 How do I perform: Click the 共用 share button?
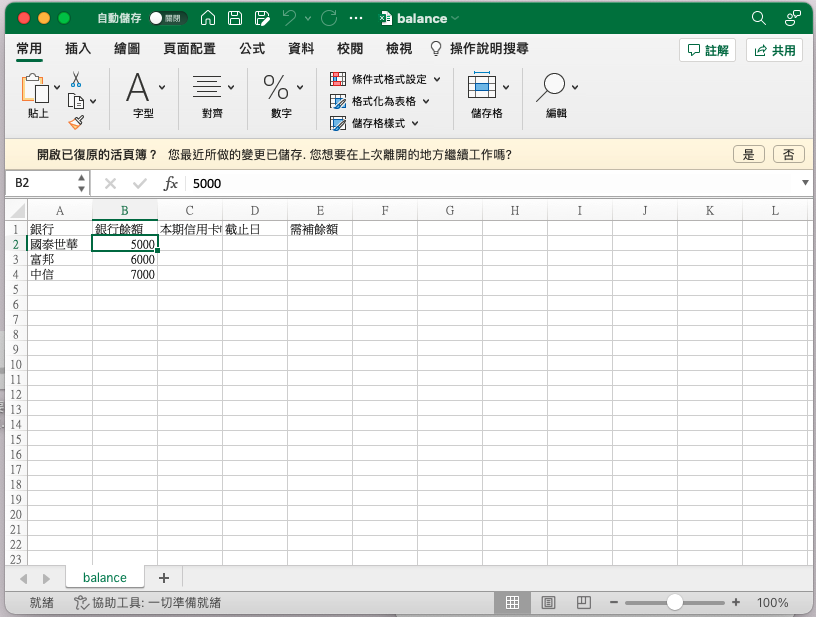[x=775, y=50]
